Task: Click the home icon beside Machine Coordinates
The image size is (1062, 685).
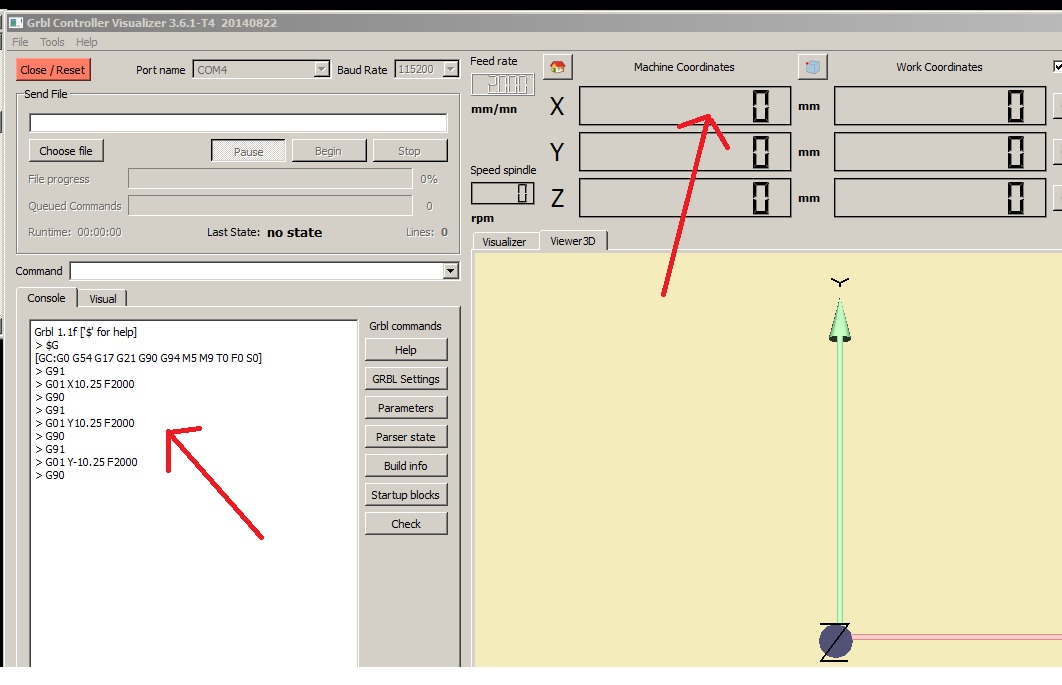Action: click(x=557, y=67)
